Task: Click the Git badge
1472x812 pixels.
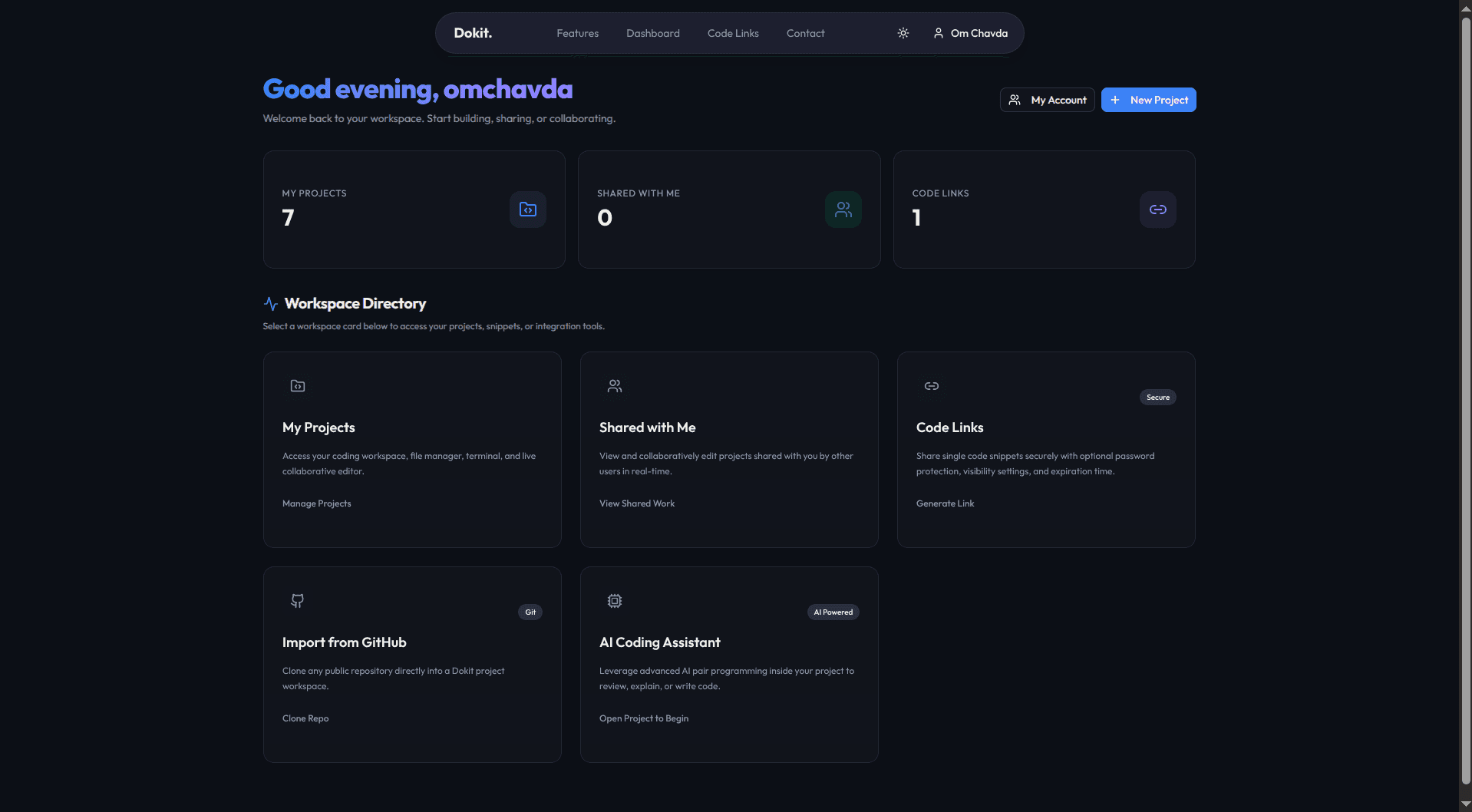Action: pyautogui.click(x=530, y=612)
